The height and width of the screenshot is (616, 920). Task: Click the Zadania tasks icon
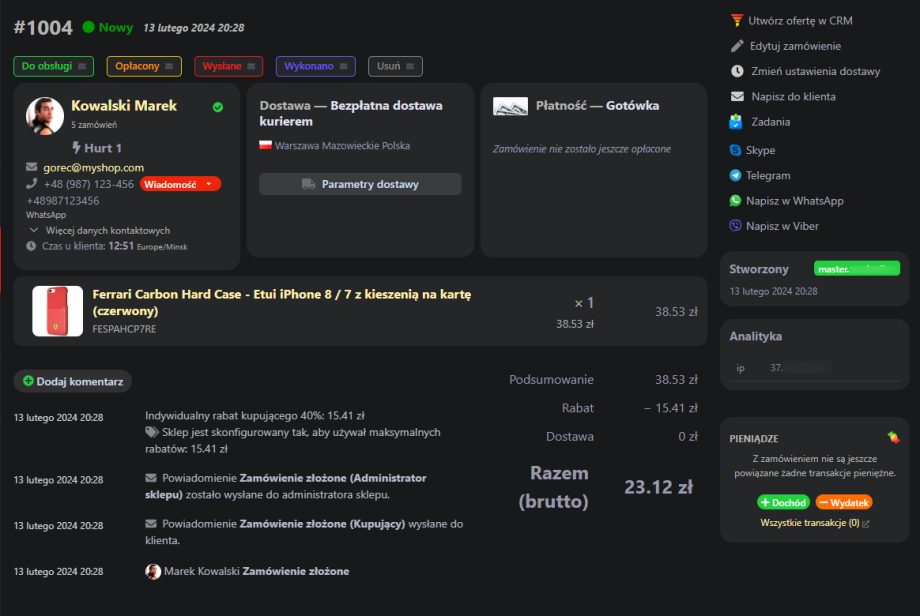[x=737, y=122]
